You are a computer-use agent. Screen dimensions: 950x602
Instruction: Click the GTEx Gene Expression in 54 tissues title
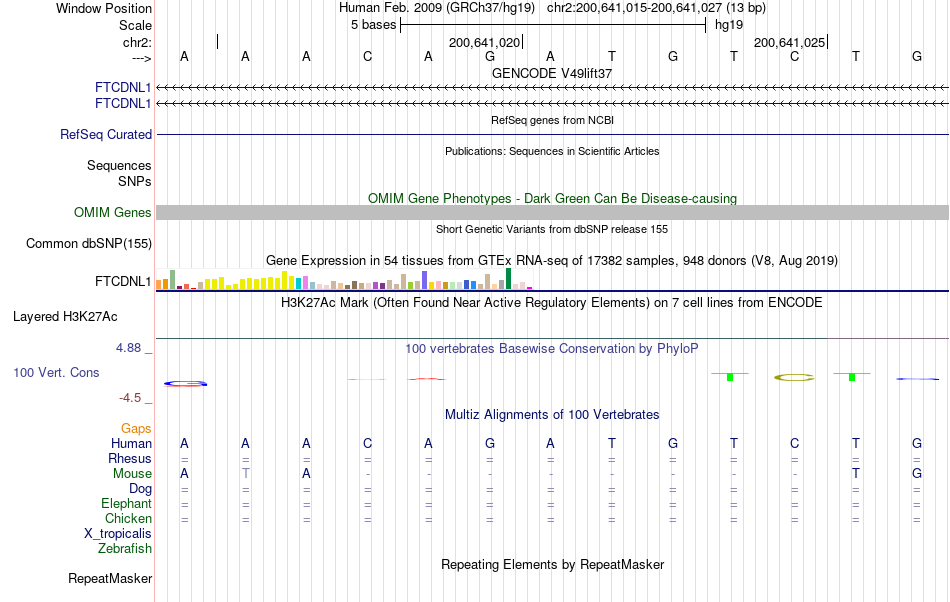pos(552,260)
